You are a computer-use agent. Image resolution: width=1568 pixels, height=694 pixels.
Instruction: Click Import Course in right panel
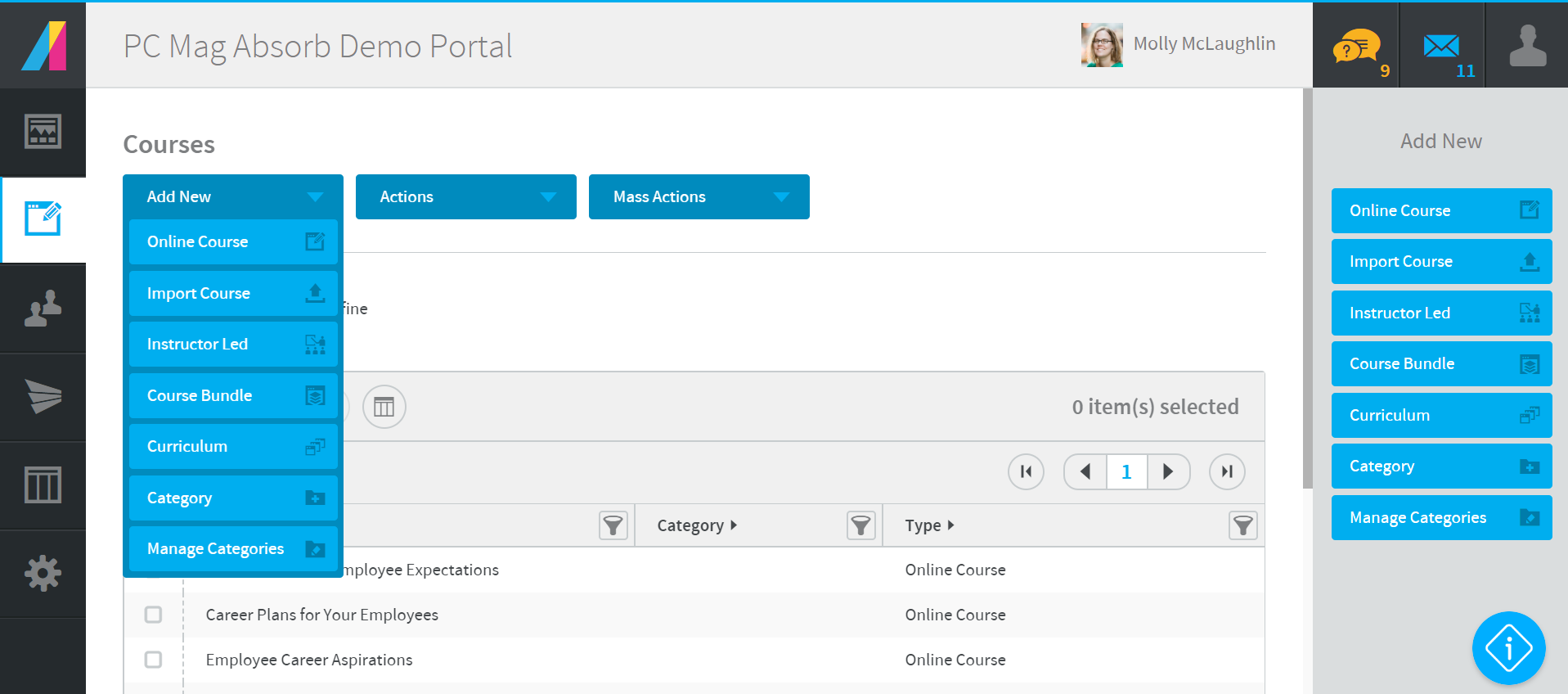pos(1441,262)
